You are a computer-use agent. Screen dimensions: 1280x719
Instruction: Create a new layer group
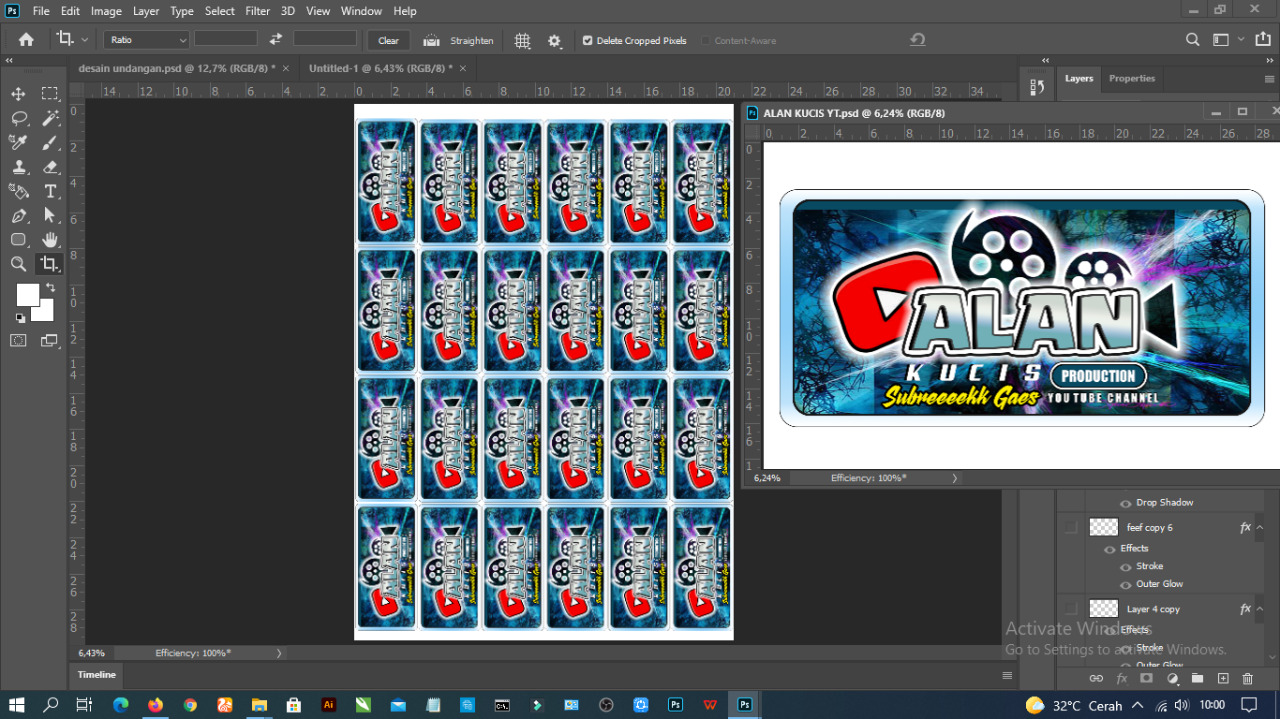[1197, 678]
